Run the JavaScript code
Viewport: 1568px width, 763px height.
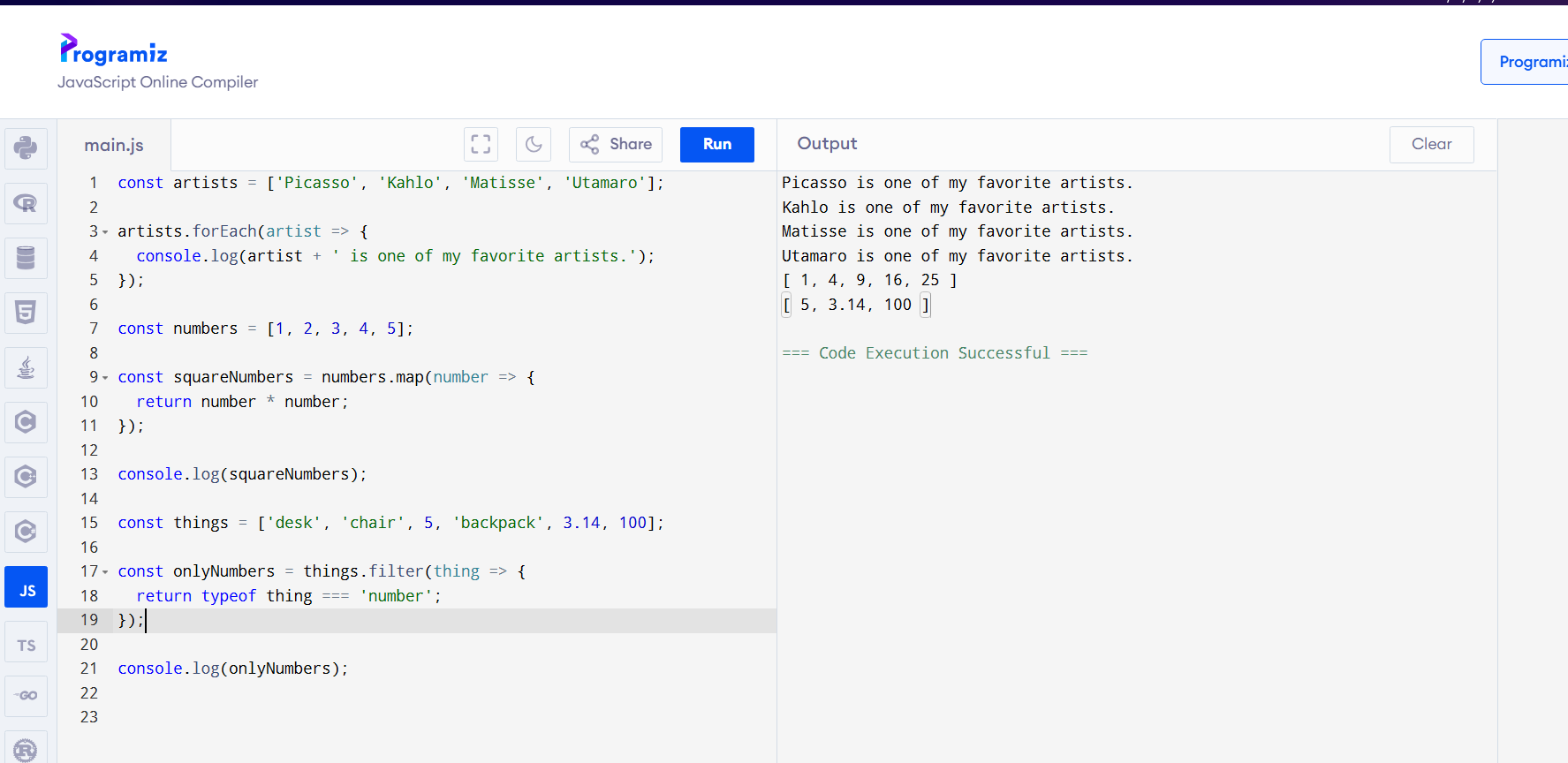[716, 144]
